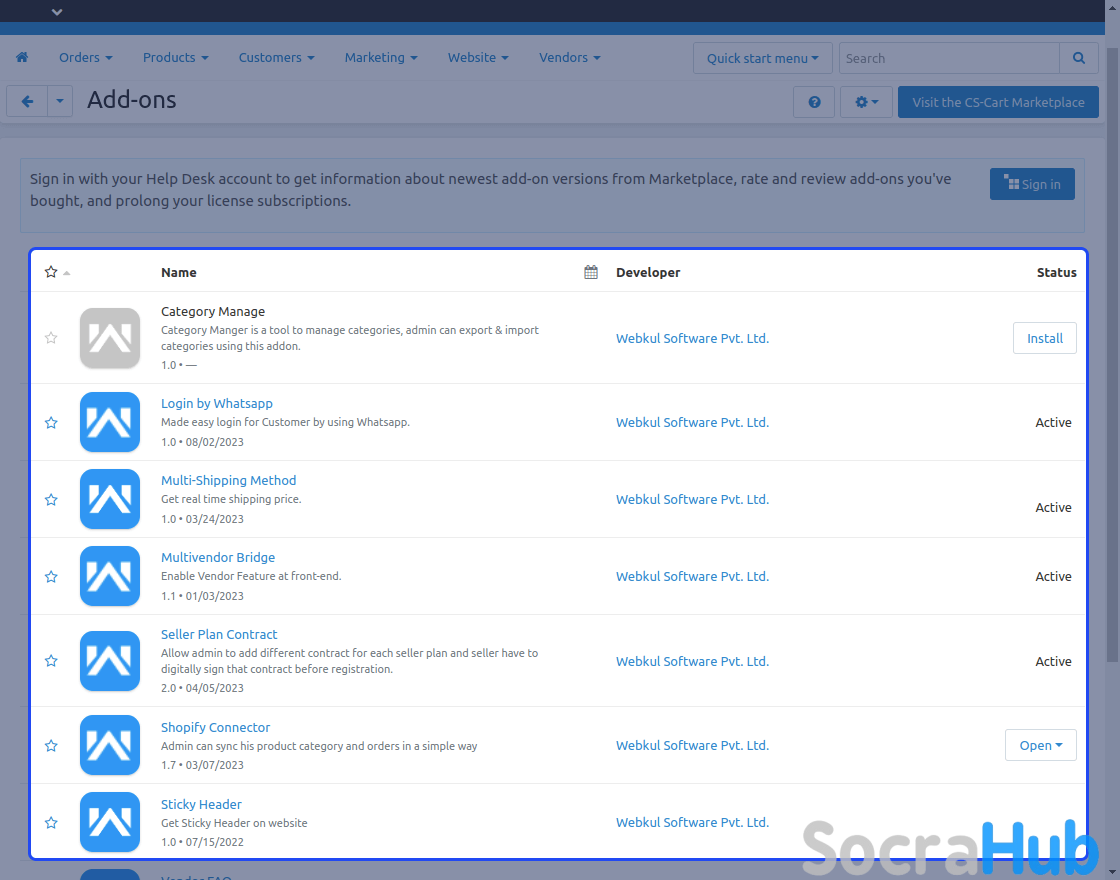Open the Vendors menu
The height and width of the screenshot is (880, 1120).
(x=569, y=58)
